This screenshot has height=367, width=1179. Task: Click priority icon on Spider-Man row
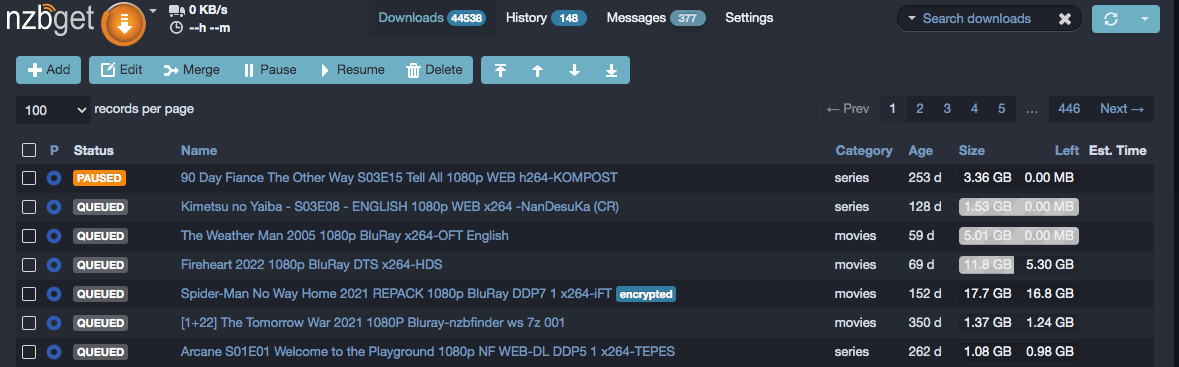tap(53, 294)
